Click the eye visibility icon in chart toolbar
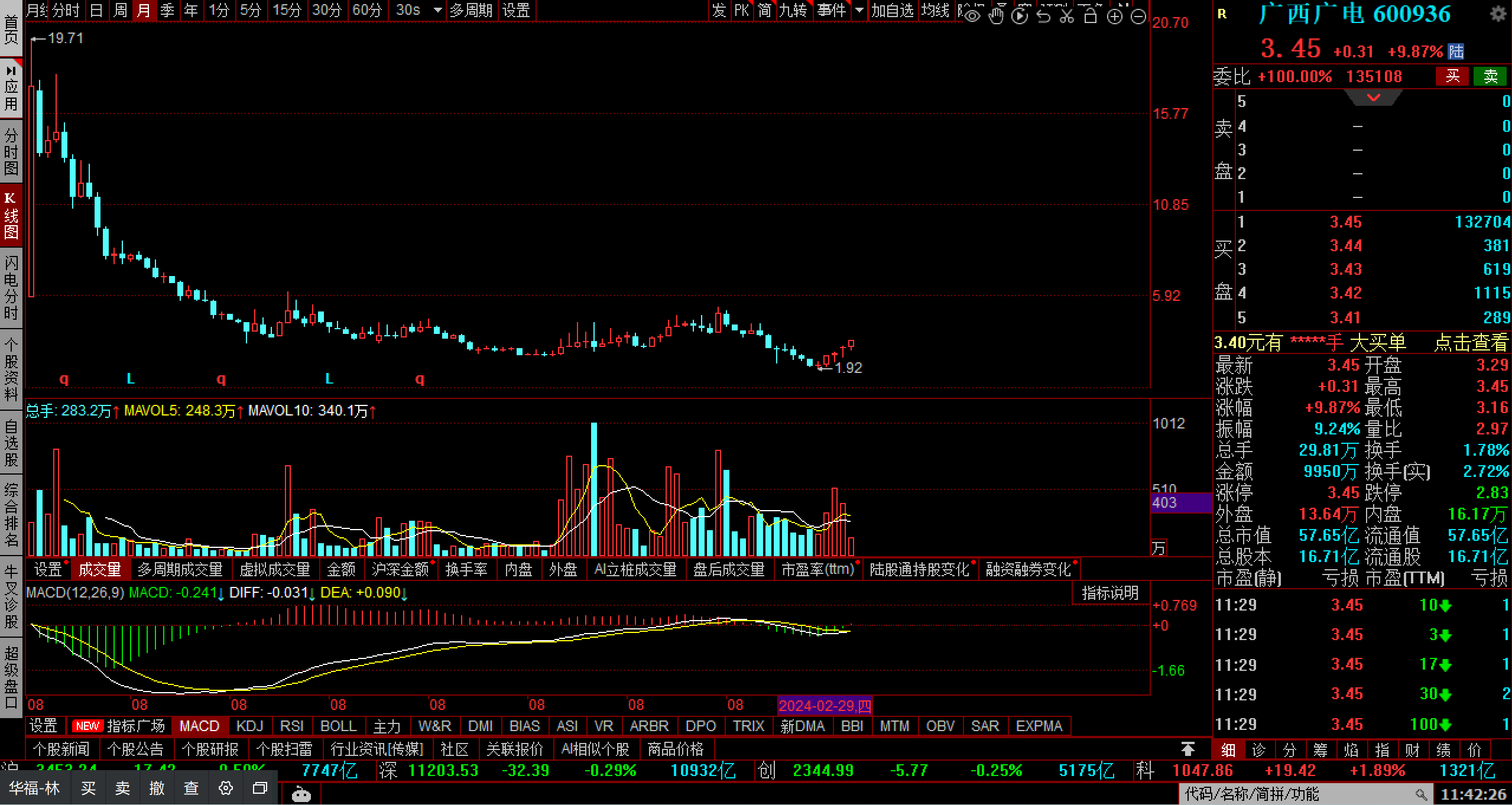The width and height of the screenshot is (1512, 805). [972, 15]
